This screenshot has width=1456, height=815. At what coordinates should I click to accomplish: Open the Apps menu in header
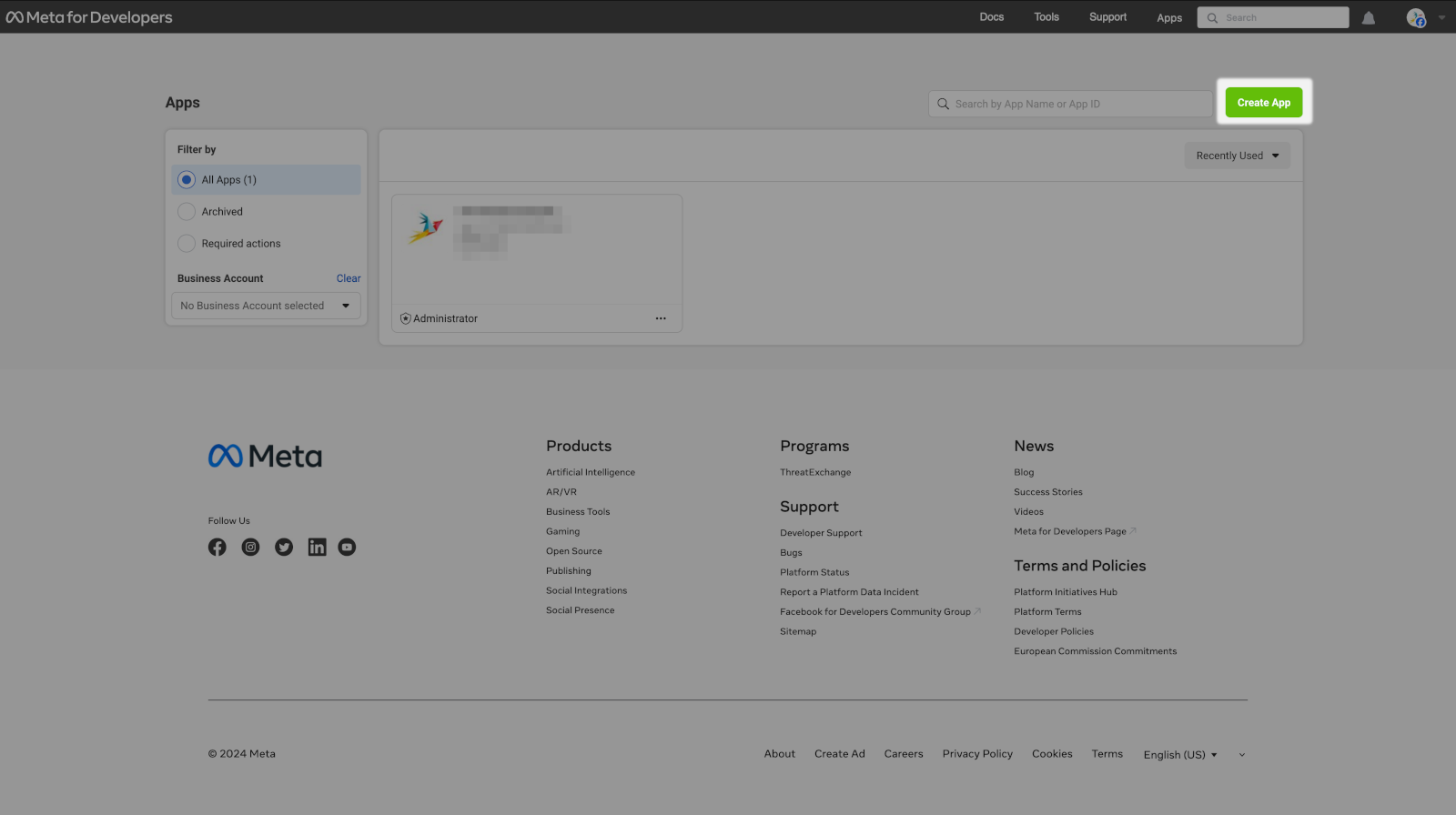point(1169,18)
